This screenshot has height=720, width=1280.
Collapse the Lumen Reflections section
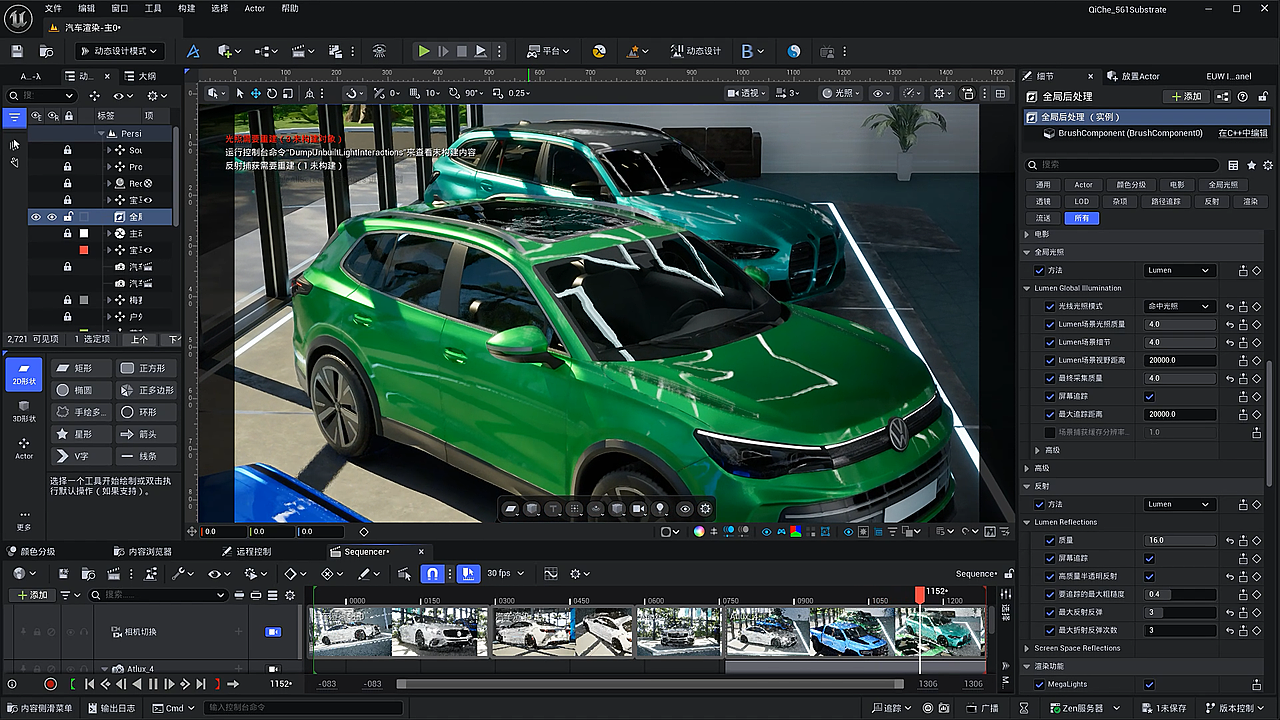pyautogui.click(x=1027, y=522)
